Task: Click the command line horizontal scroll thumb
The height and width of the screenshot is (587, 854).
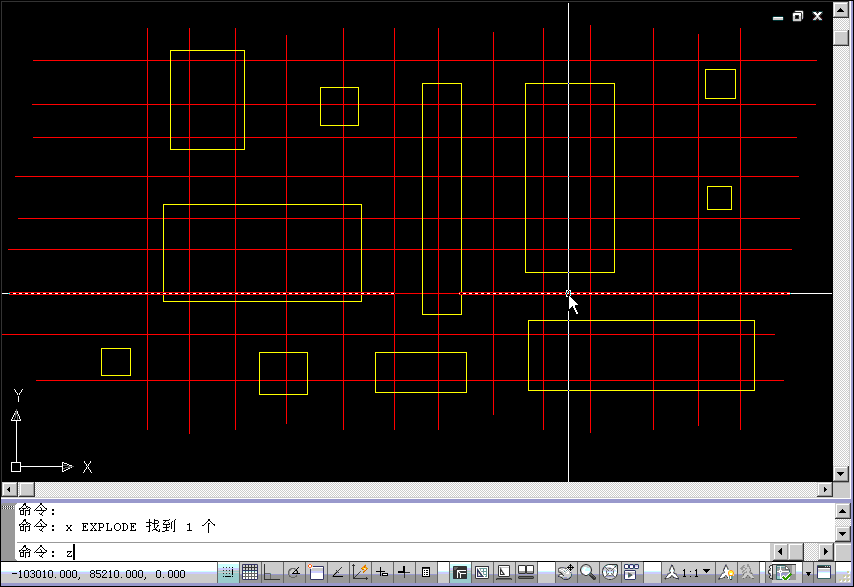Action: (796, 552)
